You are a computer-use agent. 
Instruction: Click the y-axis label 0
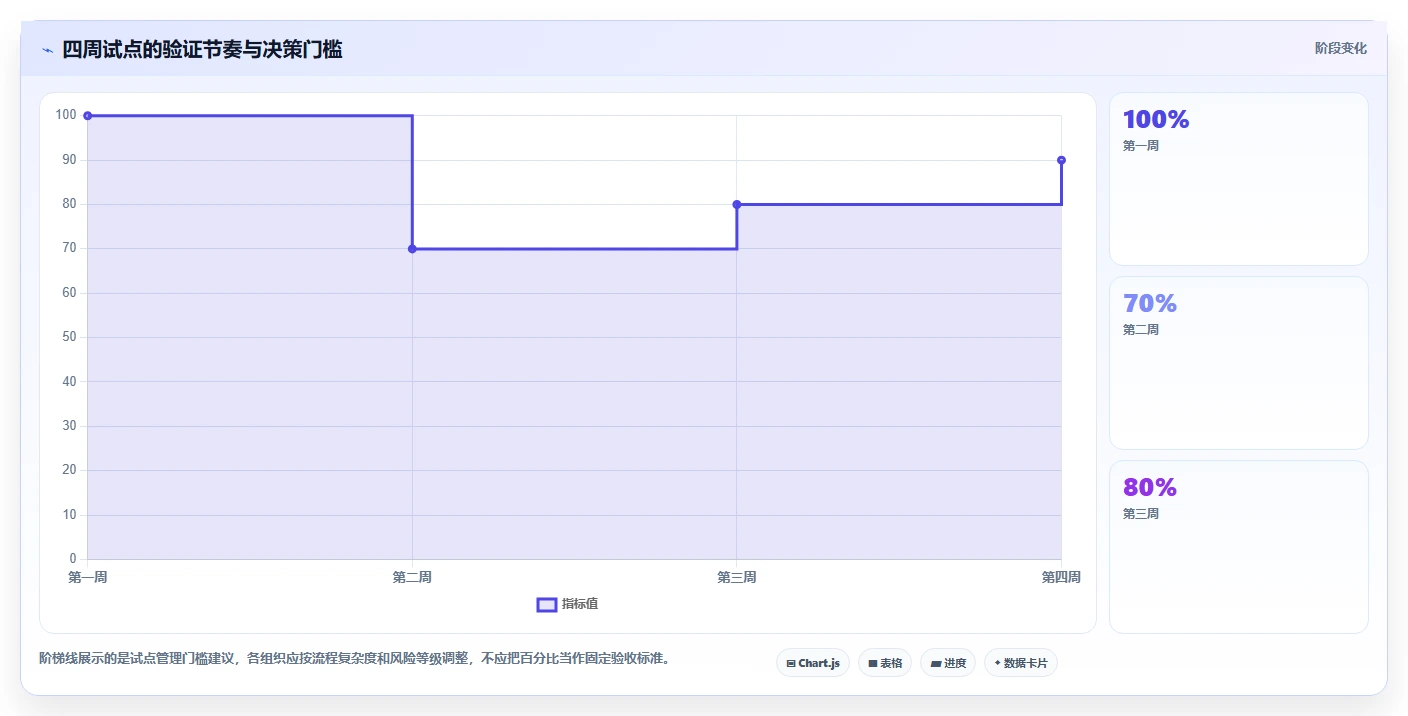pyautogui.click(x=73, y=559)
